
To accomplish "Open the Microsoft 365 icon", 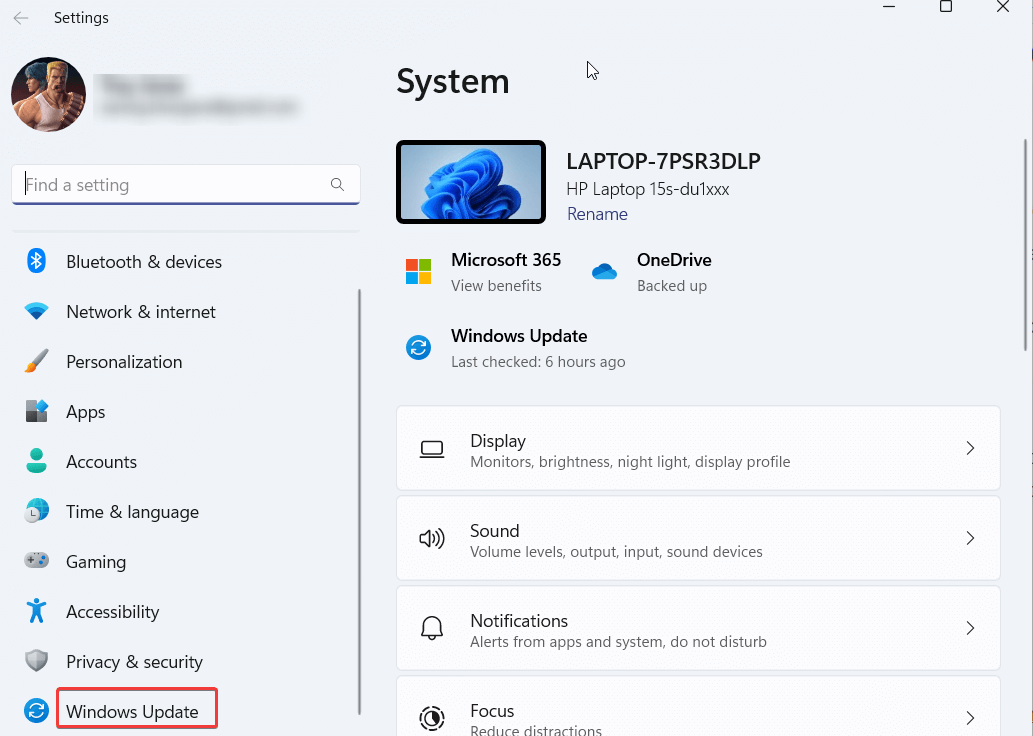I will pos(419,271).
